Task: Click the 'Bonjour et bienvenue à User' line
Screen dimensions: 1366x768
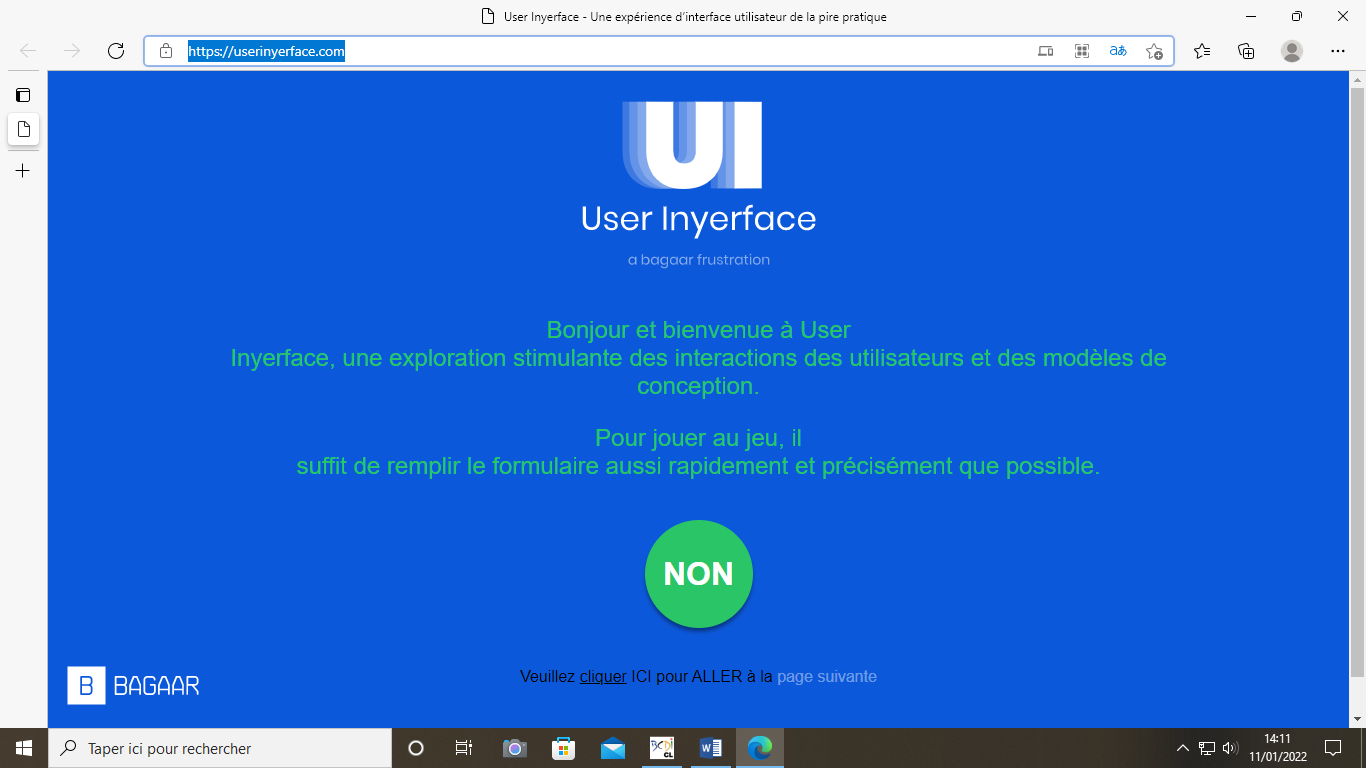Action: [x=699, y=330]
